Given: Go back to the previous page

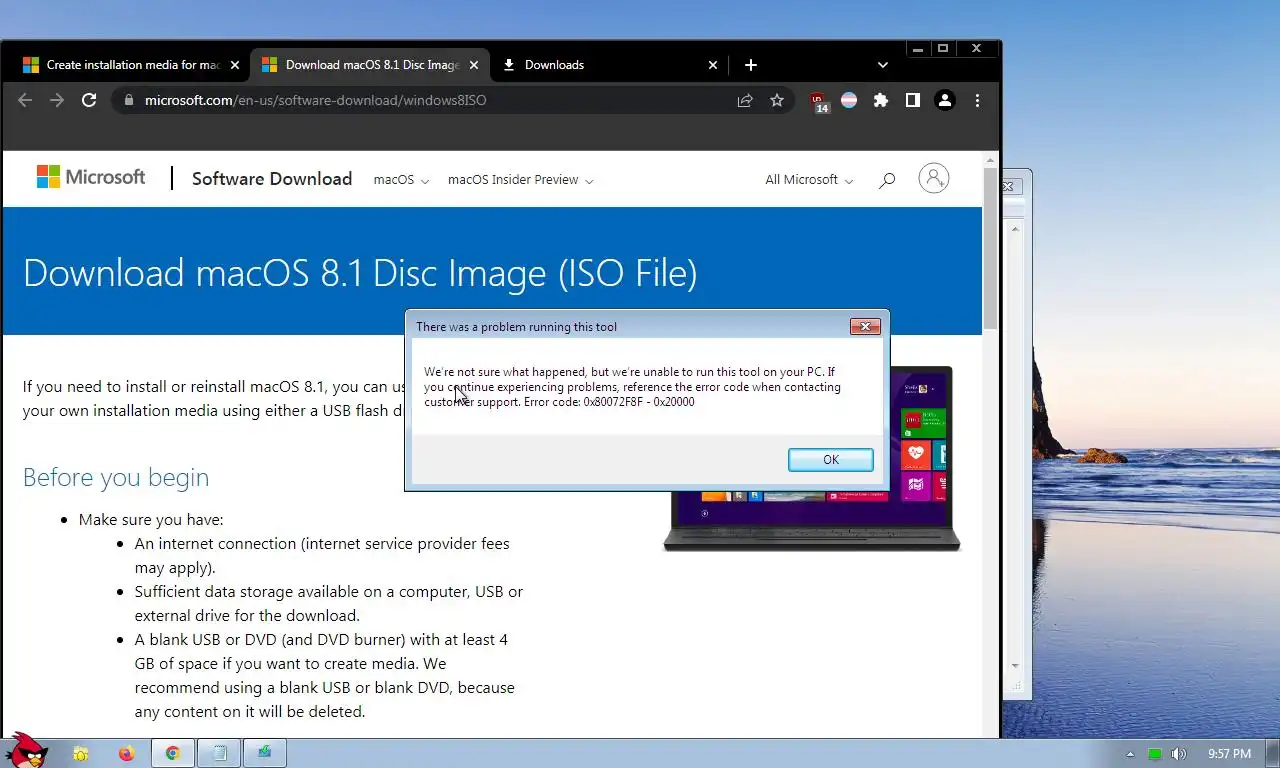Looking at the screenshot, I should click(x=25, y=100).
